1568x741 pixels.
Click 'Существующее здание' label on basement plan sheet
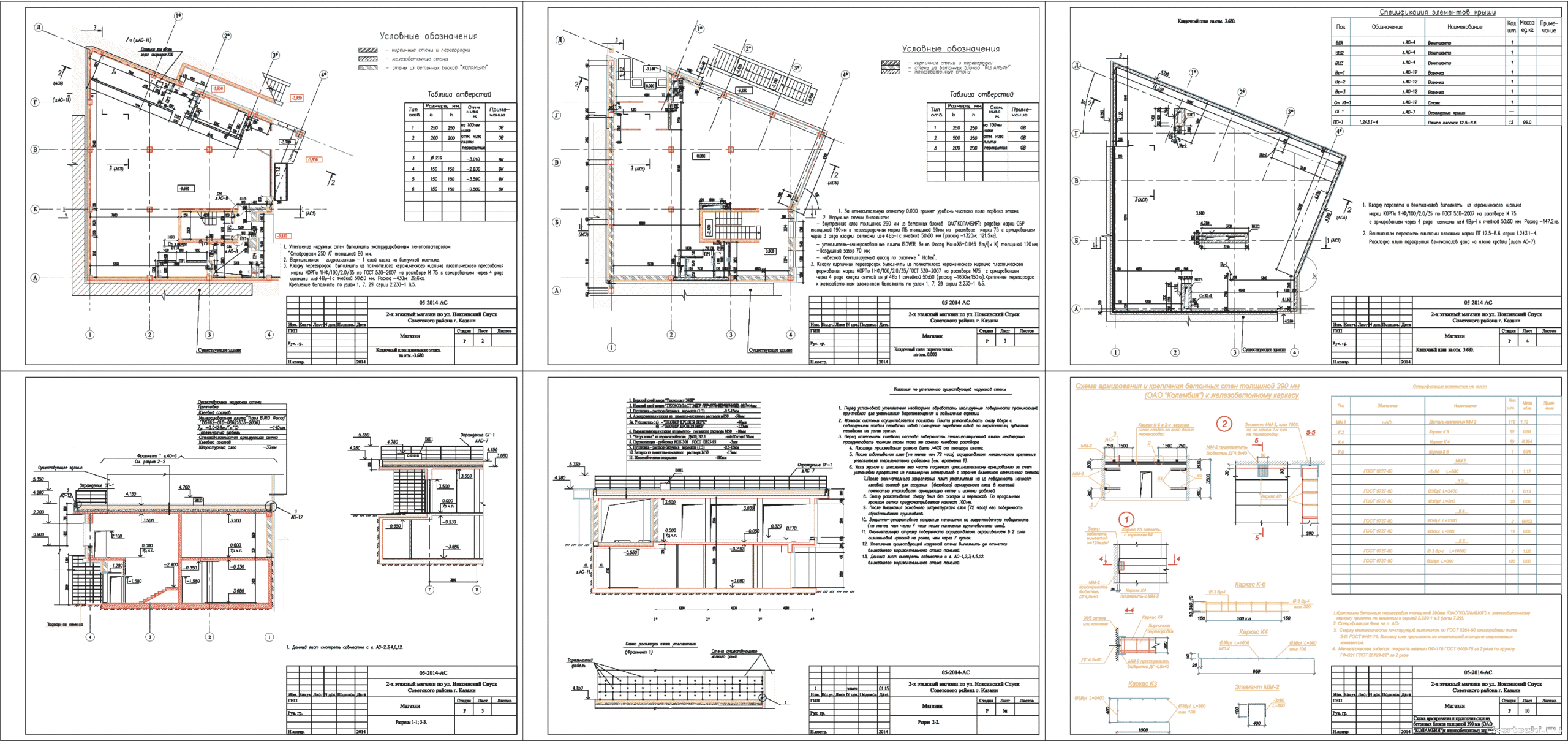pyautogui.click(x=219, y=351)
